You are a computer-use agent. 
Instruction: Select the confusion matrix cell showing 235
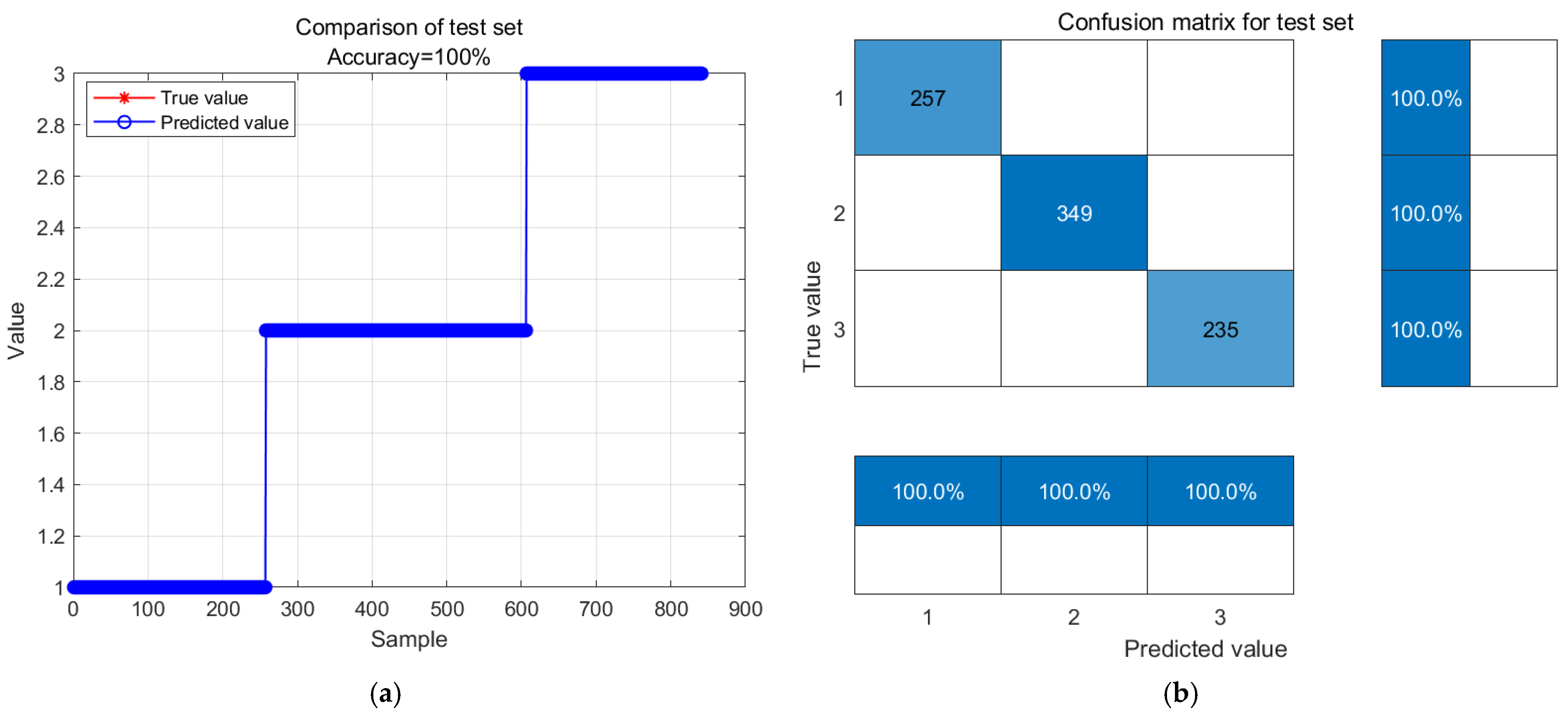[1220, 329]
